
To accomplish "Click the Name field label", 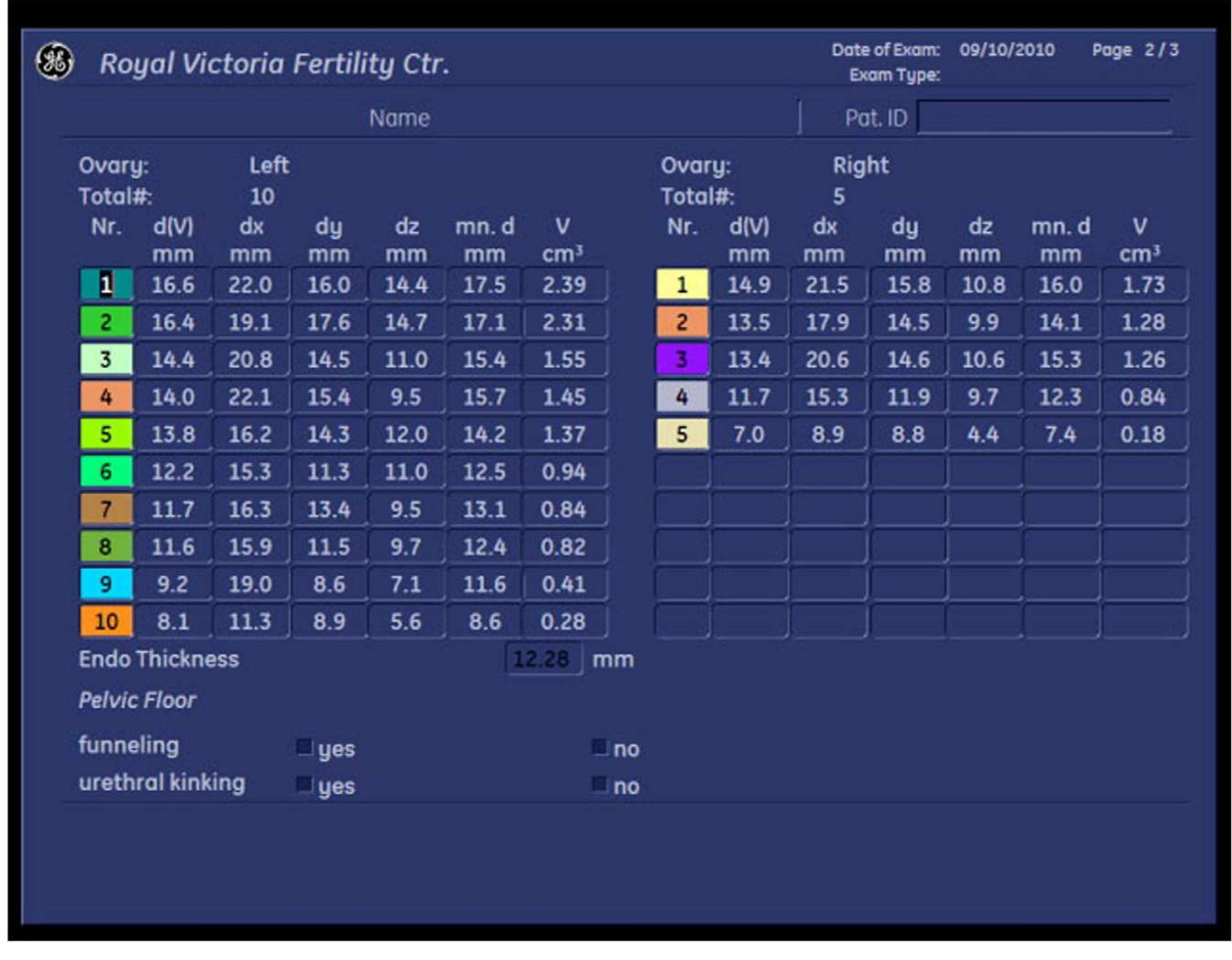I will (x=400, y=117).
